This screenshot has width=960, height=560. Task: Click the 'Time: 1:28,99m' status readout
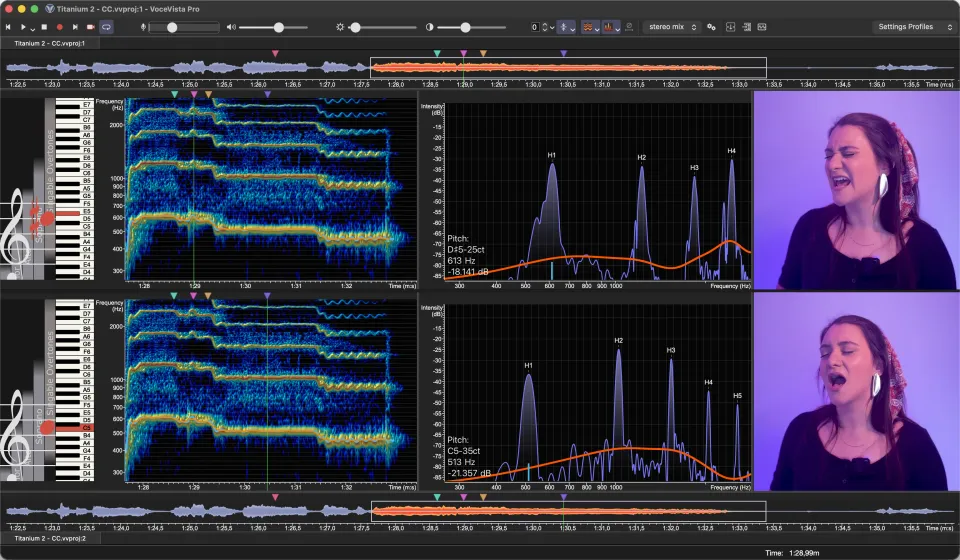pyautogui.click(x=792, y=553)
